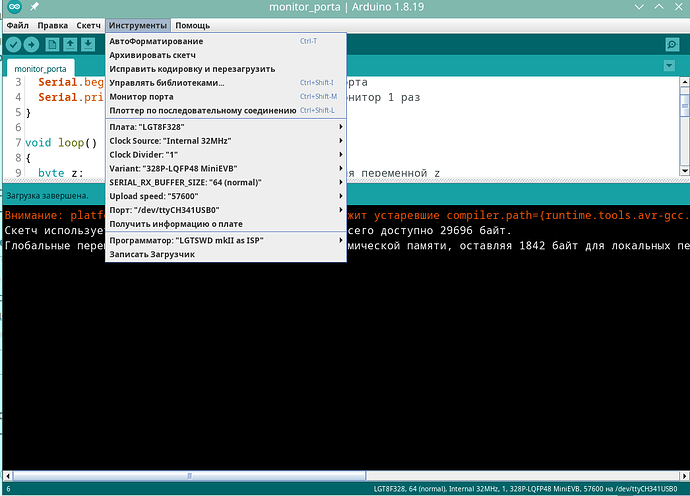Choose Записать Загрузчик from menu

click(x=151, y=255)
